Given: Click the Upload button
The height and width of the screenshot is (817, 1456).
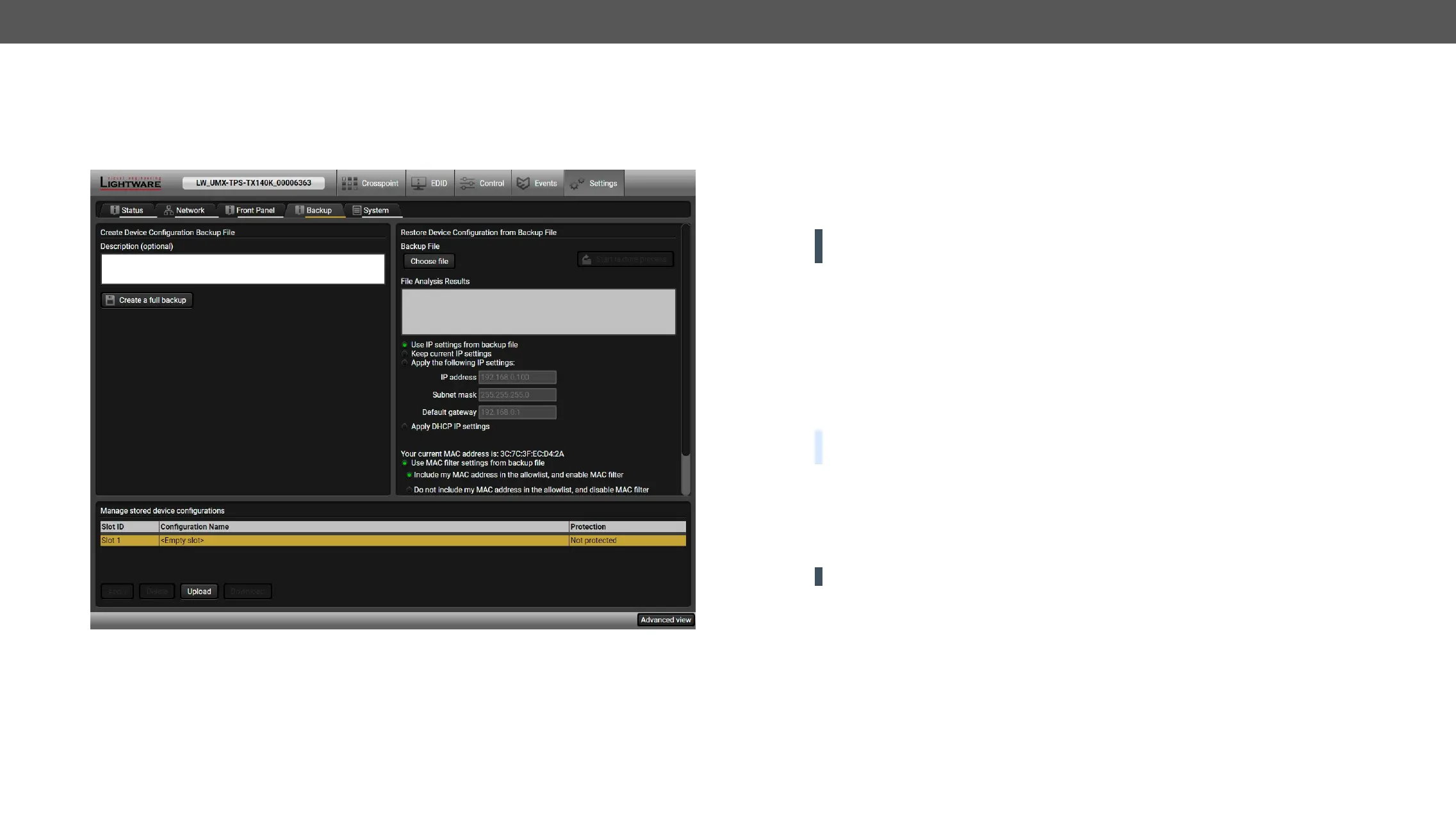Looking at the screenshot, I should (199, 592).
